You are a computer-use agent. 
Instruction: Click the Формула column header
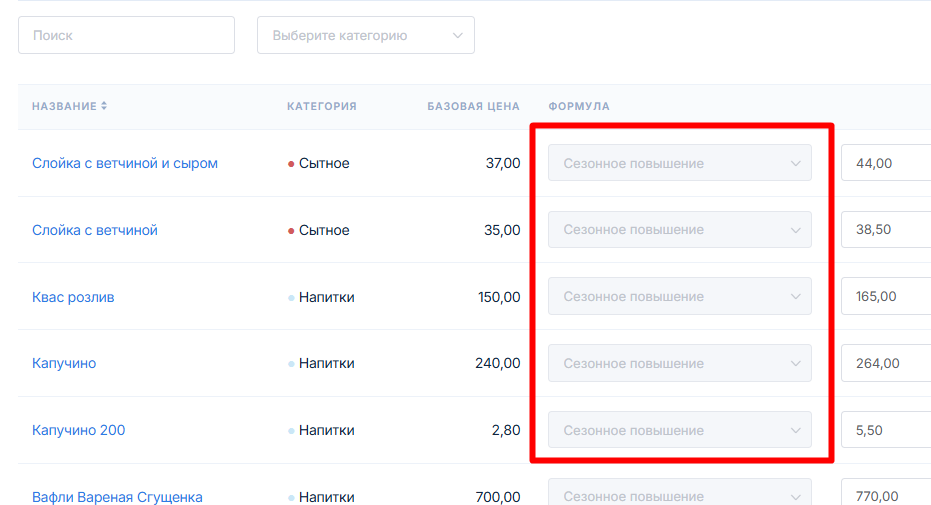(579, 107)
